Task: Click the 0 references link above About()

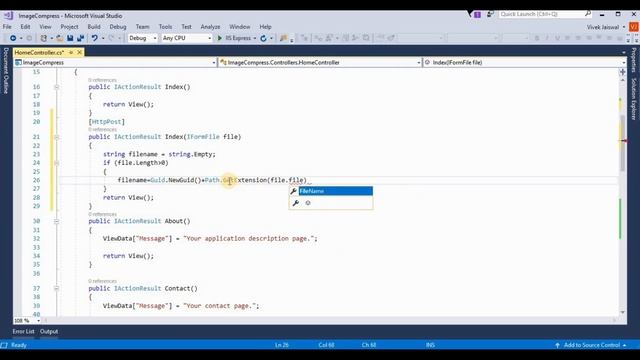Action: pyautogui.click(x=102, y=214)
